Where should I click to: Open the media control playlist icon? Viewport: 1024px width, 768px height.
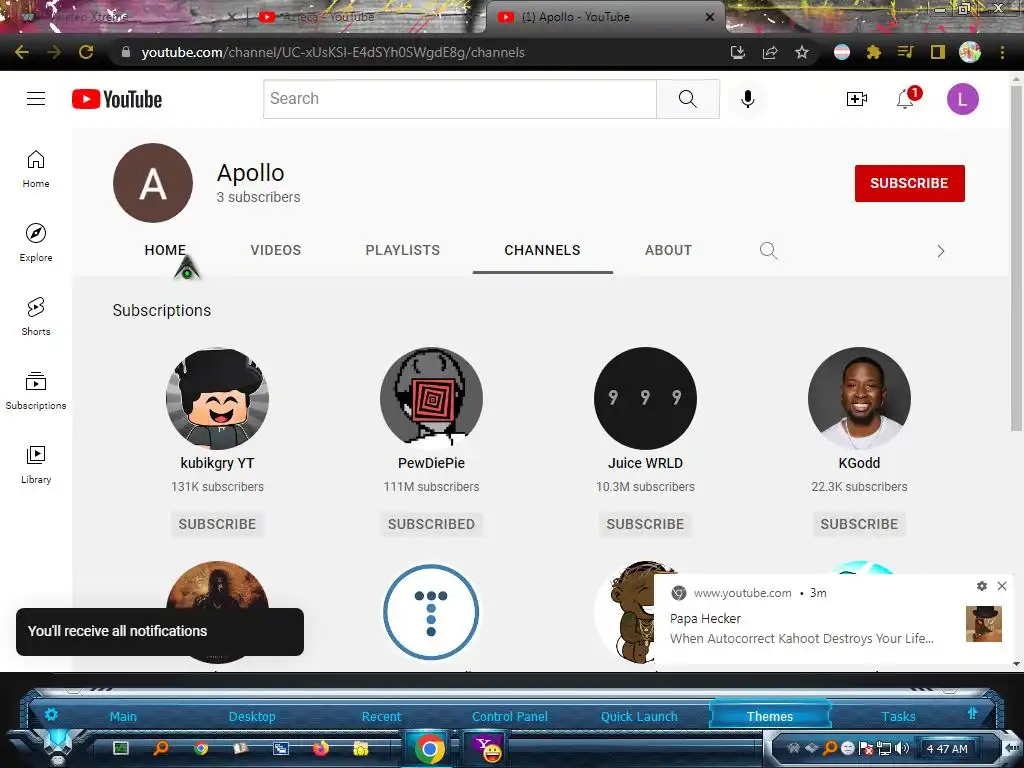tap(905, 52)
